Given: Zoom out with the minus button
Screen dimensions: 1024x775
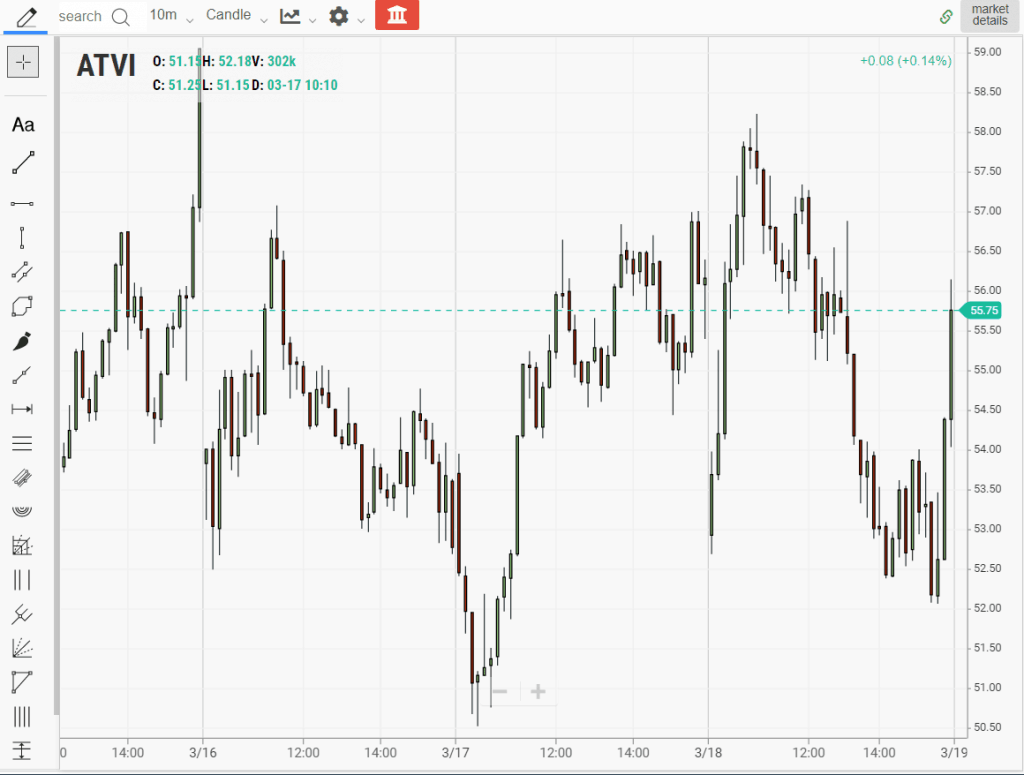Looking at the screenshot, I should coord(501,692).
